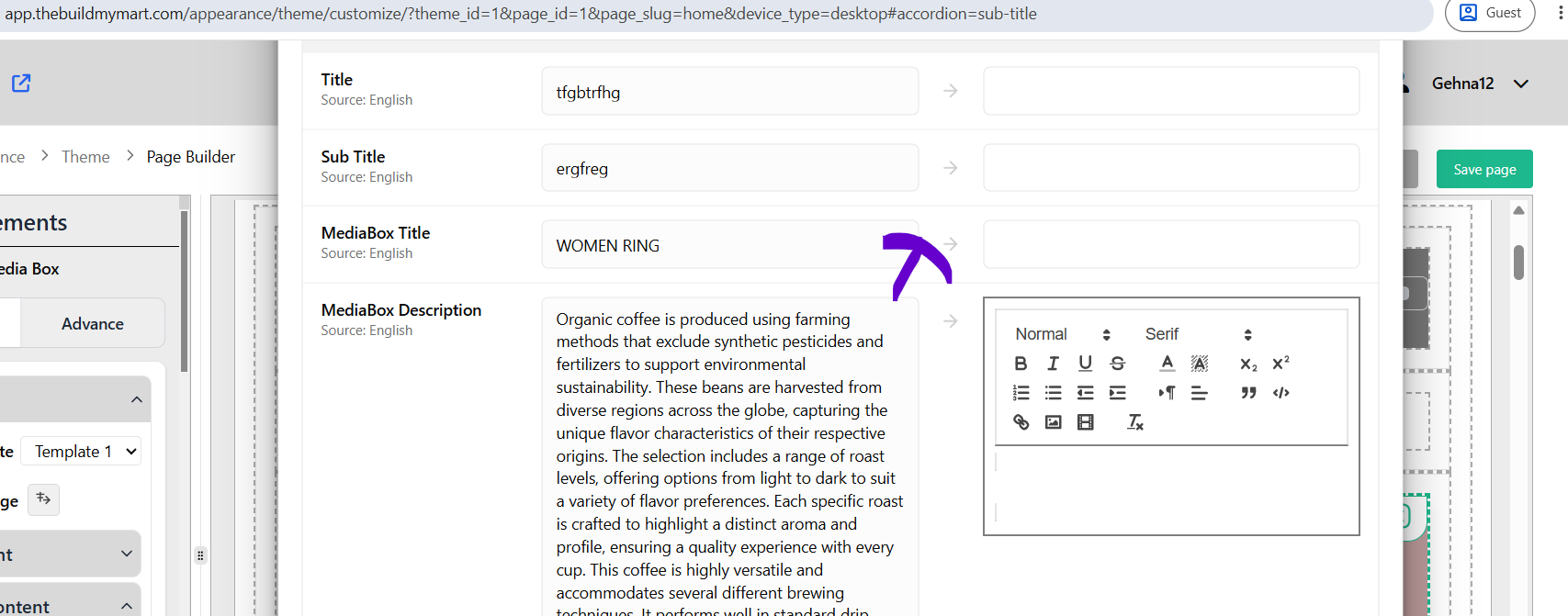Open the text color picker
The width and height of the screenshot is (1568, 616).
(1167, 364)
